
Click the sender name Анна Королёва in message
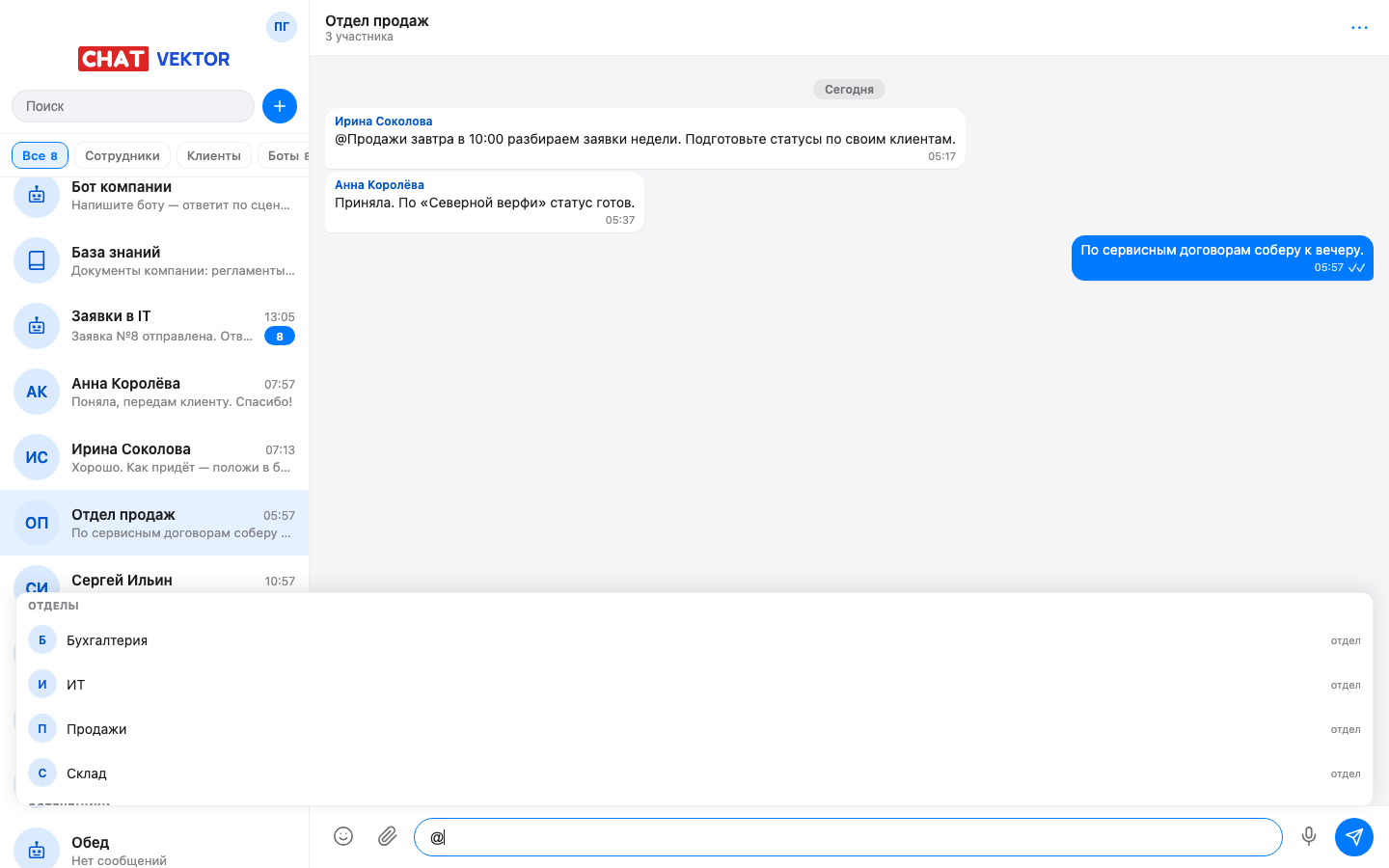(x=379, y=185)
